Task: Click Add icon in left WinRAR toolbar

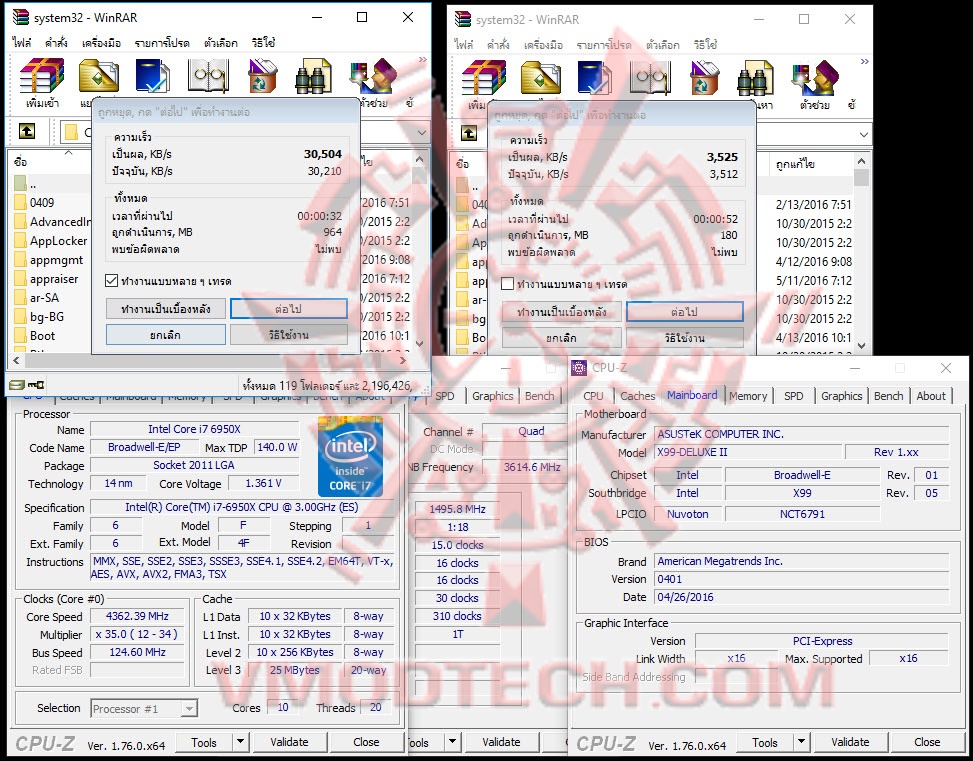Action: point(42,76)
